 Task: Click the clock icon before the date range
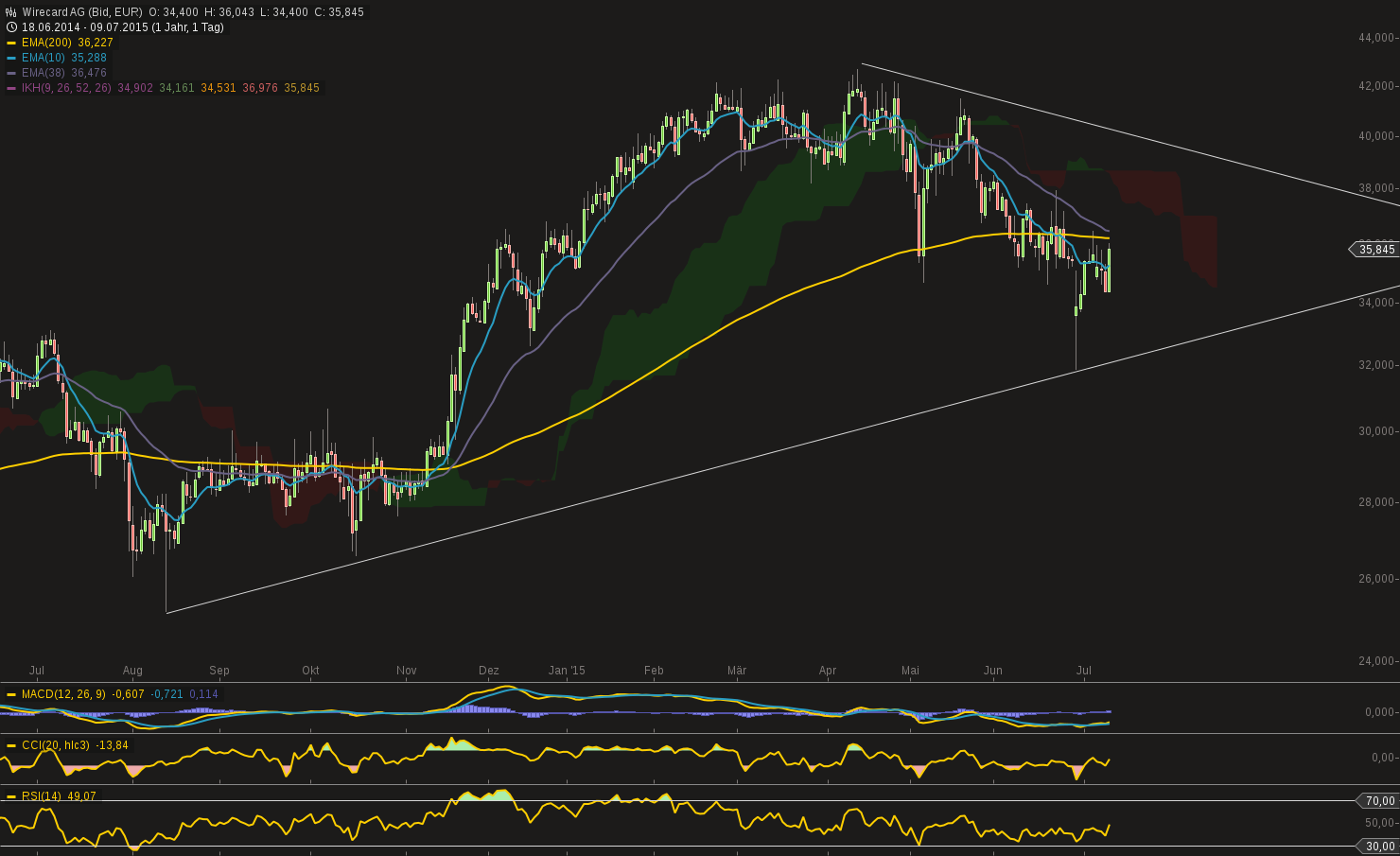[11, 27]
